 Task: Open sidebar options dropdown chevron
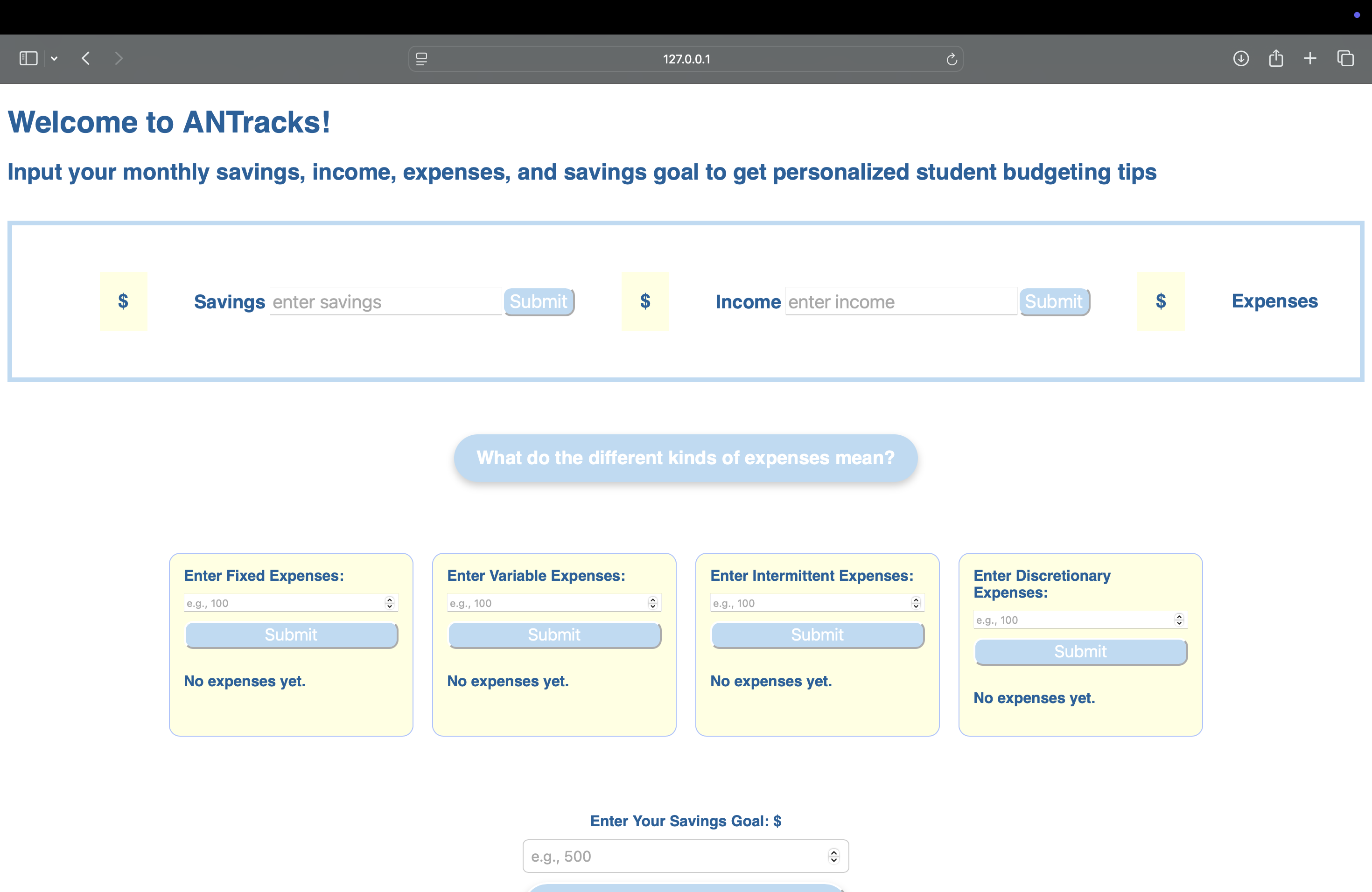click(54, 58)
